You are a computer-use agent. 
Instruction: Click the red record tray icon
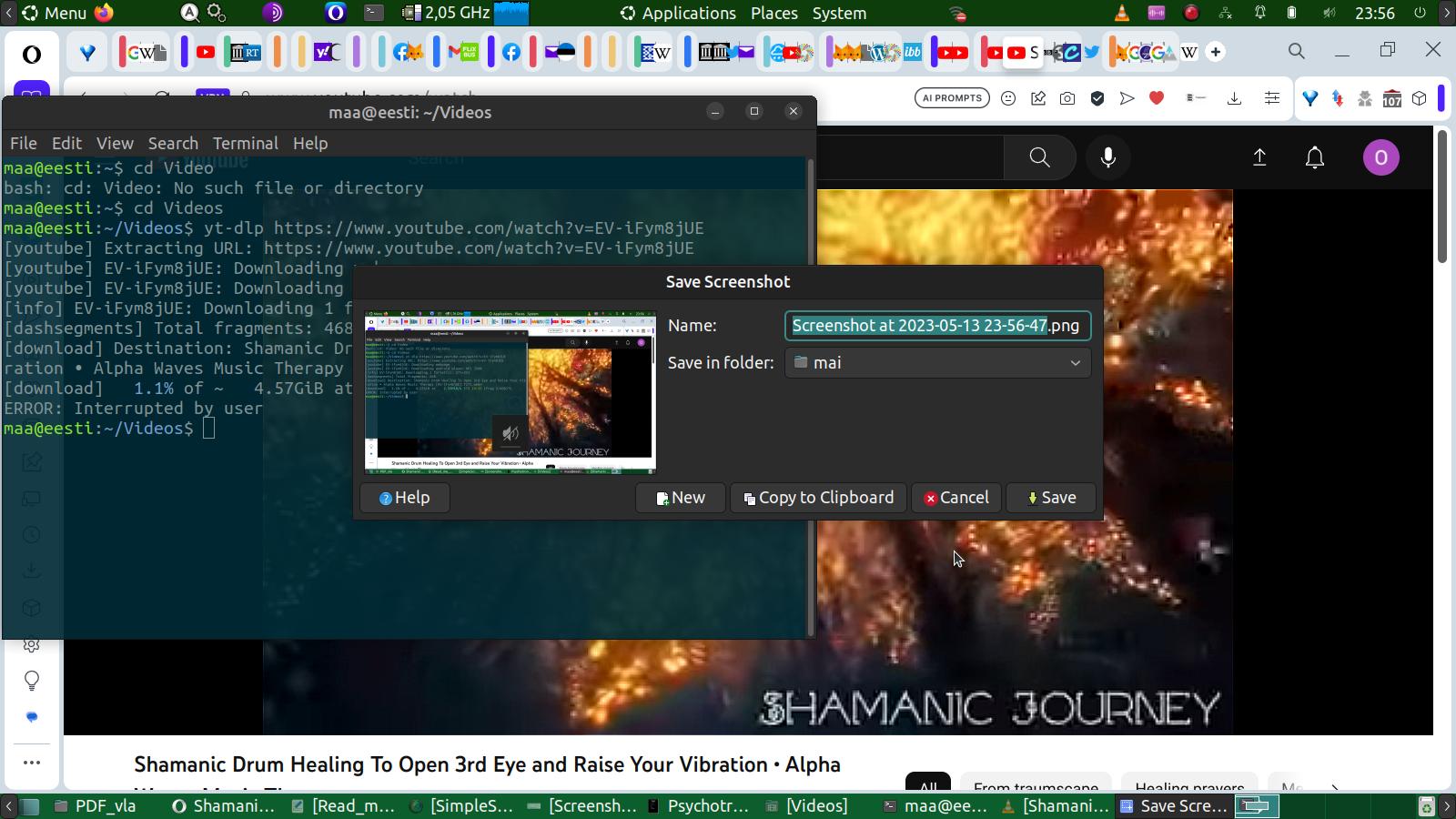pyautogui.click(x=1190, y=13)
